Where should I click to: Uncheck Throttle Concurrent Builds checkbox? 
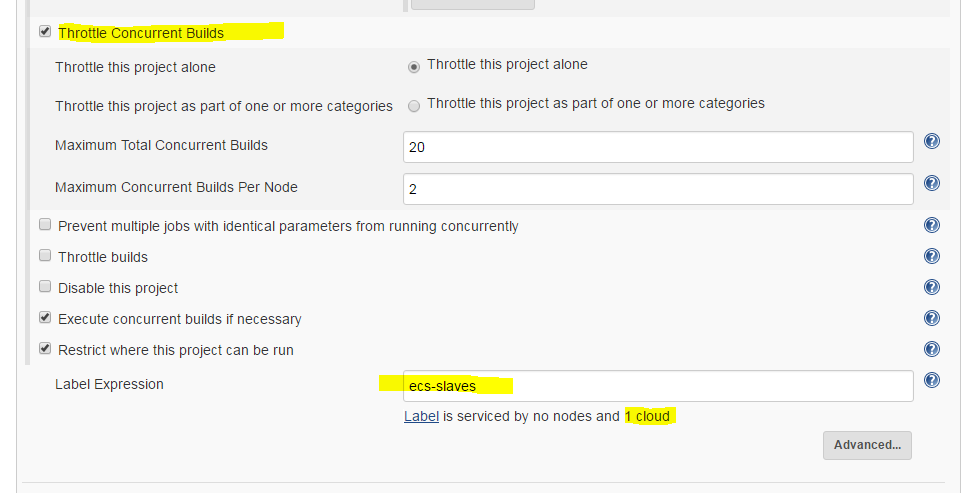[45, 32]
